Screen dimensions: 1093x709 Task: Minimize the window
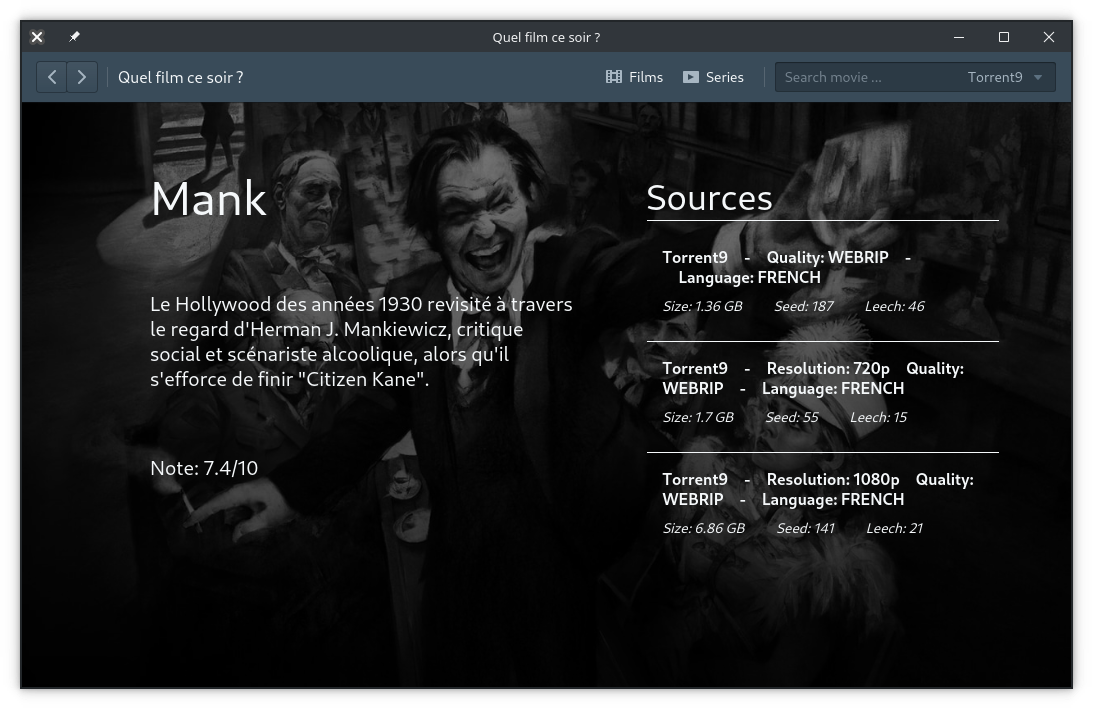959,37
